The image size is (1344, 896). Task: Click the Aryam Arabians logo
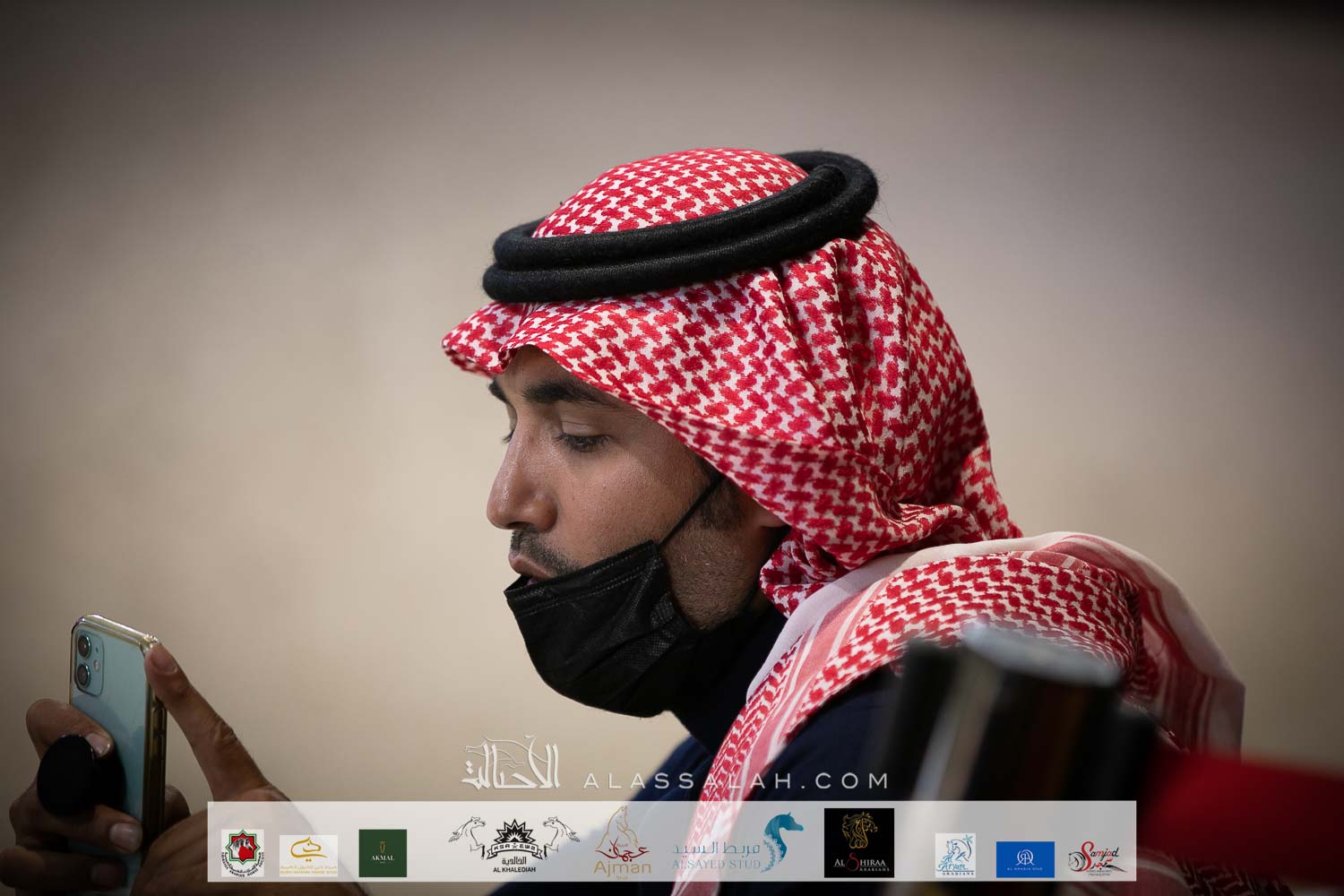[x=955, y=856]
